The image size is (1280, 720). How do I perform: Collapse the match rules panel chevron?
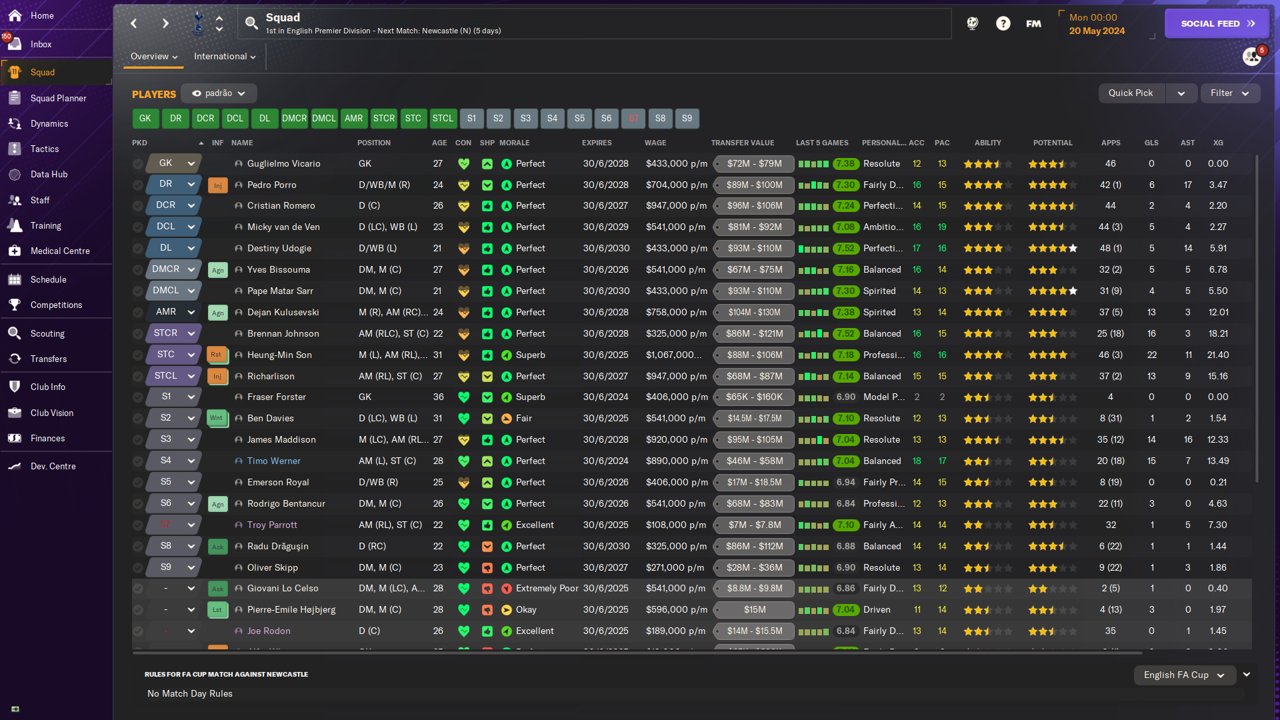[1247, 675]
